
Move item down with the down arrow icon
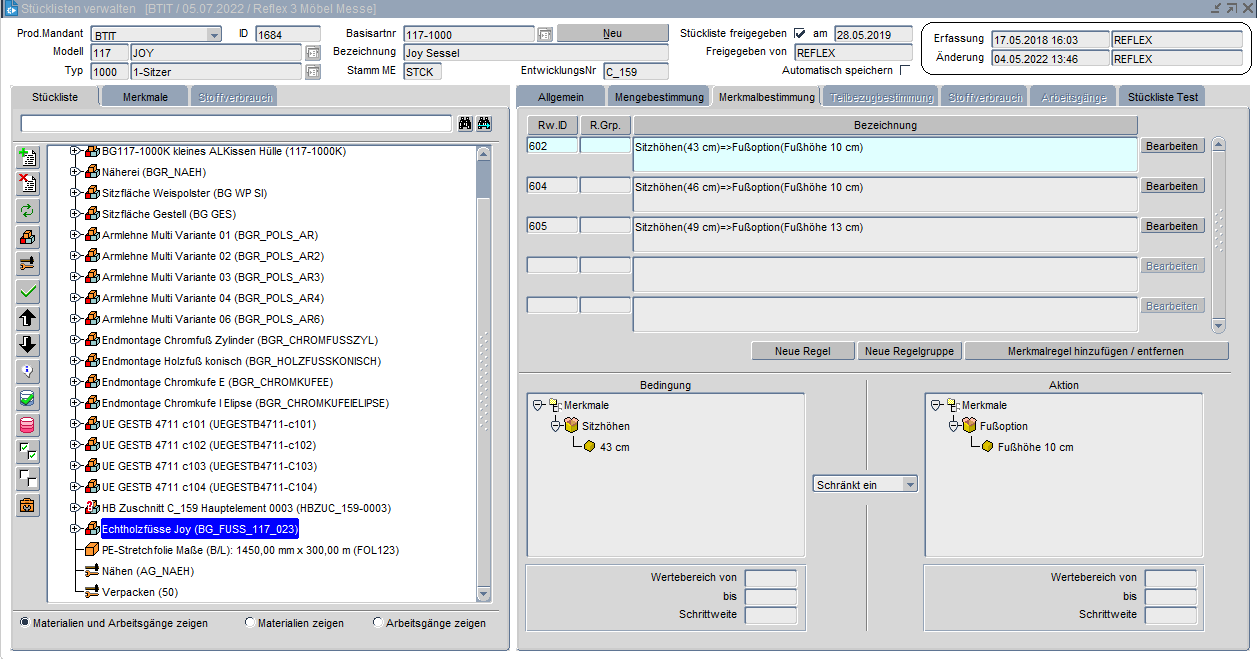[x=29, y=345]
